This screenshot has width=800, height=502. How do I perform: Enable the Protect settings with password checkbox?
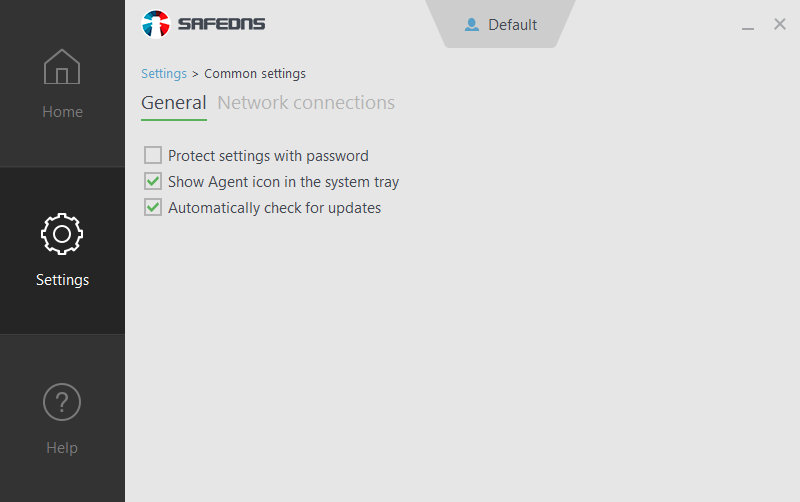(x=153, y=155)
